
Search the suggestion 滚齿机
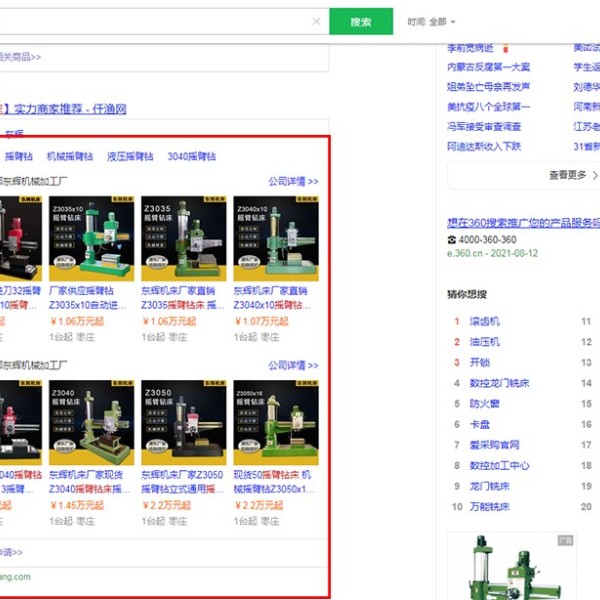[x=485, y=321]
